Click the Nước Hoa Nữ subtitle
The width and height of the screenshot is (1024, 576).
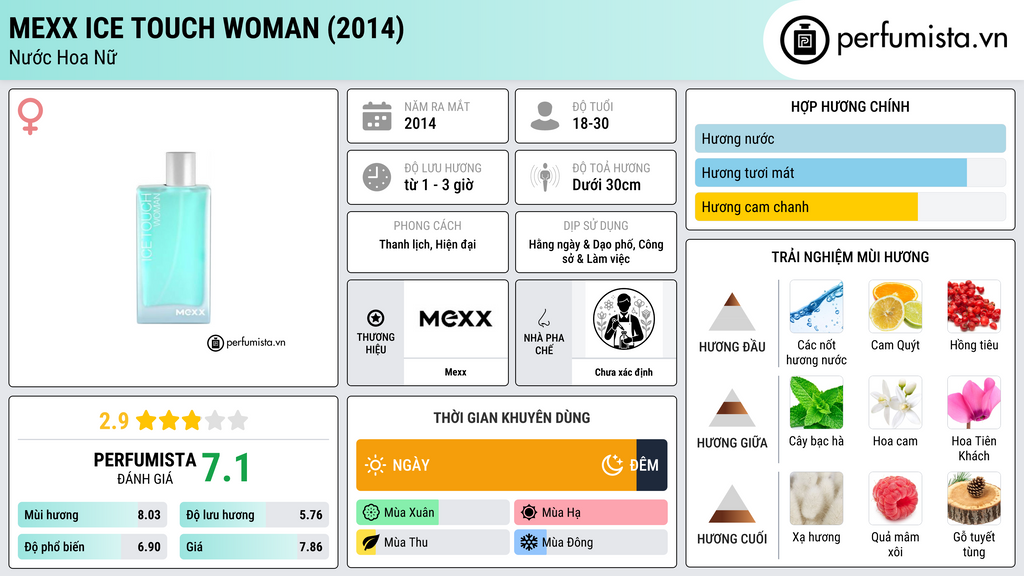63,57
